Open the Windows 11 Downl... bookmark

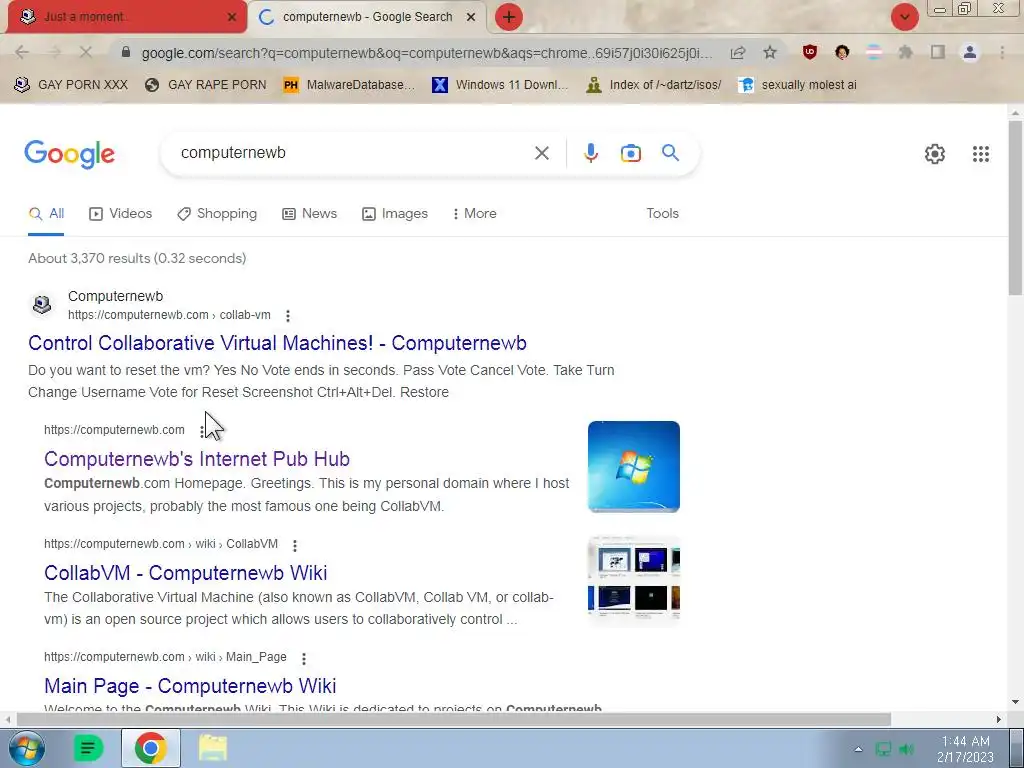tap(500, 85)
